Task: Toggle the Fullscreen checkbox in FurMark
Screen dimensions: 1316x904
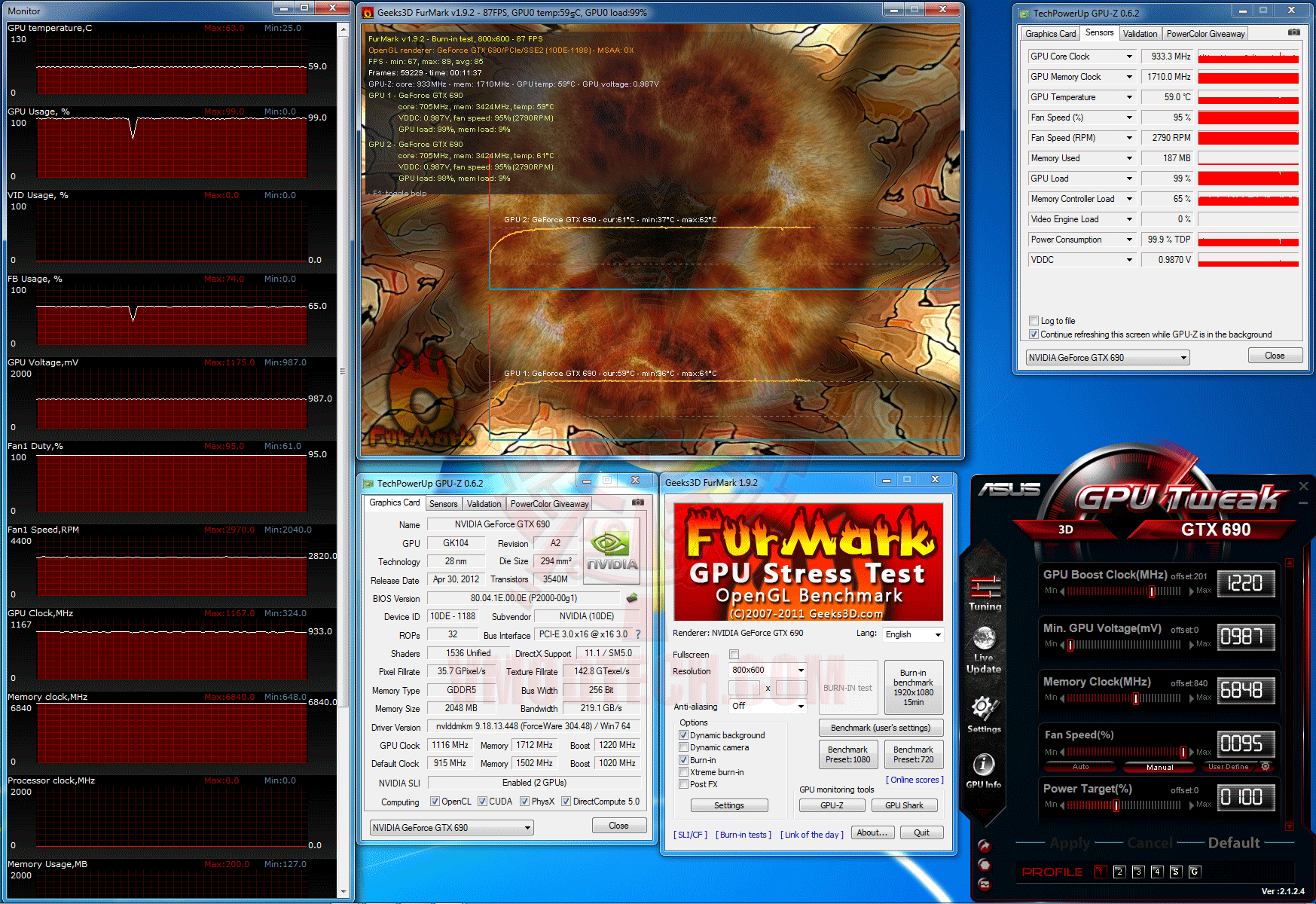Action: click(x=734, y=654)
